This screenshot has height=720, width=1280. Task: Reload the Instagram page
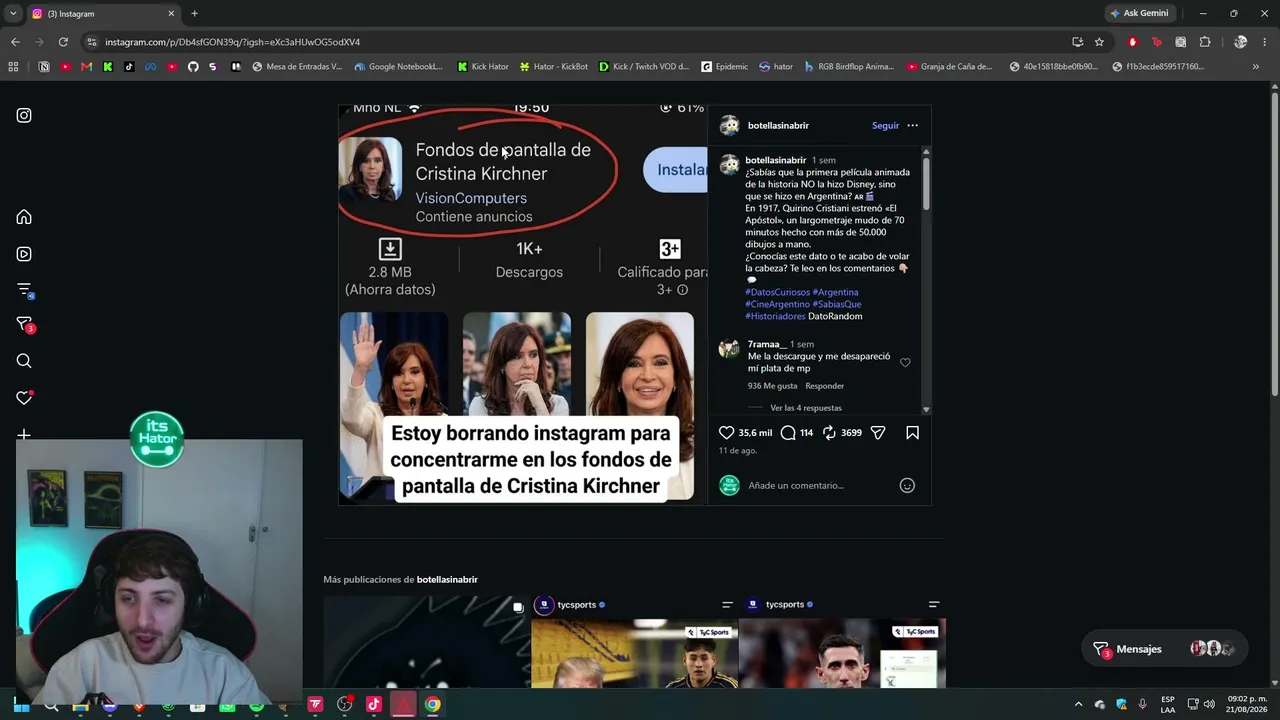tap(63, 42)
